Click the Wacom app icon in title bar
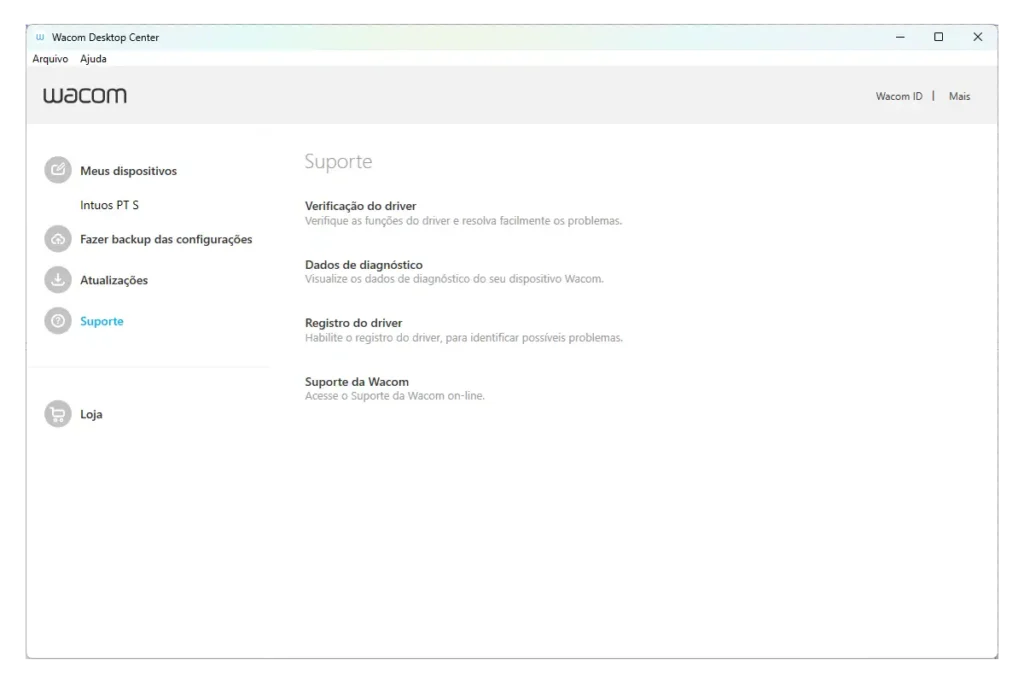 click(40, 37)
